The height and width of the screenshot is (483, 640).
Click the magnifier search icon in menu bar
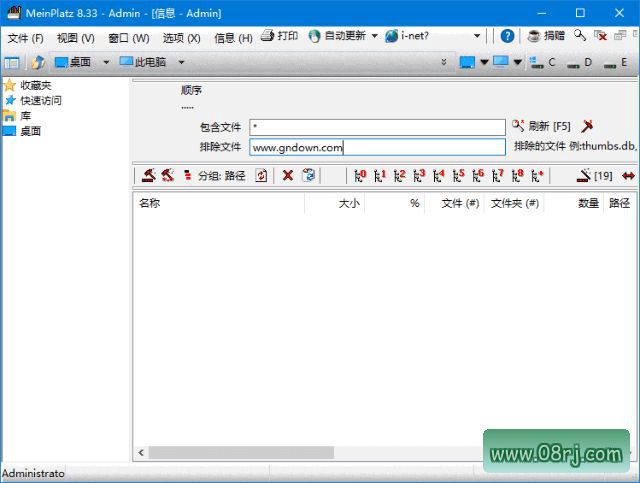tap(580, 36)
